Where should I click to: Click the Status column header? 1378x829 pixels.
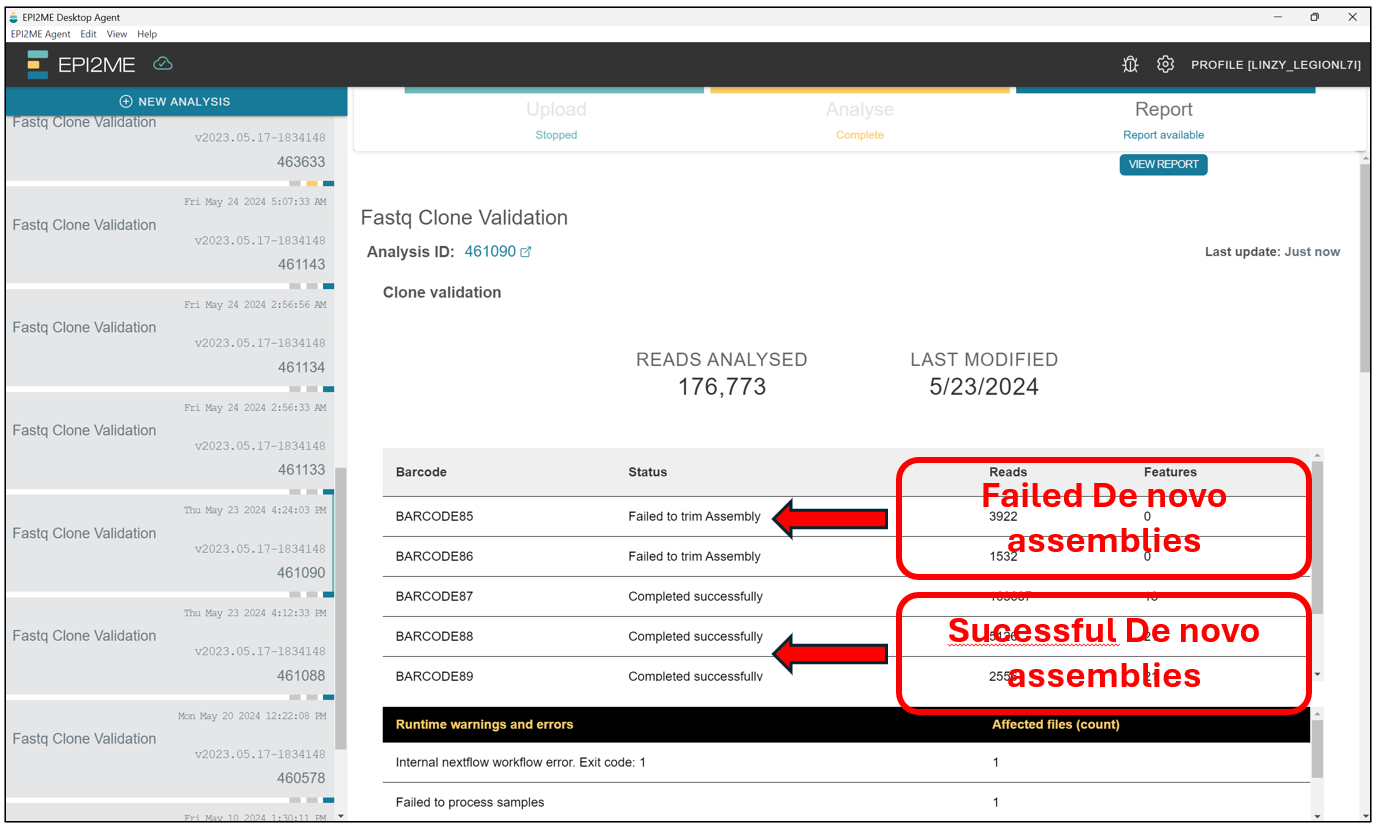coord(647,472)
